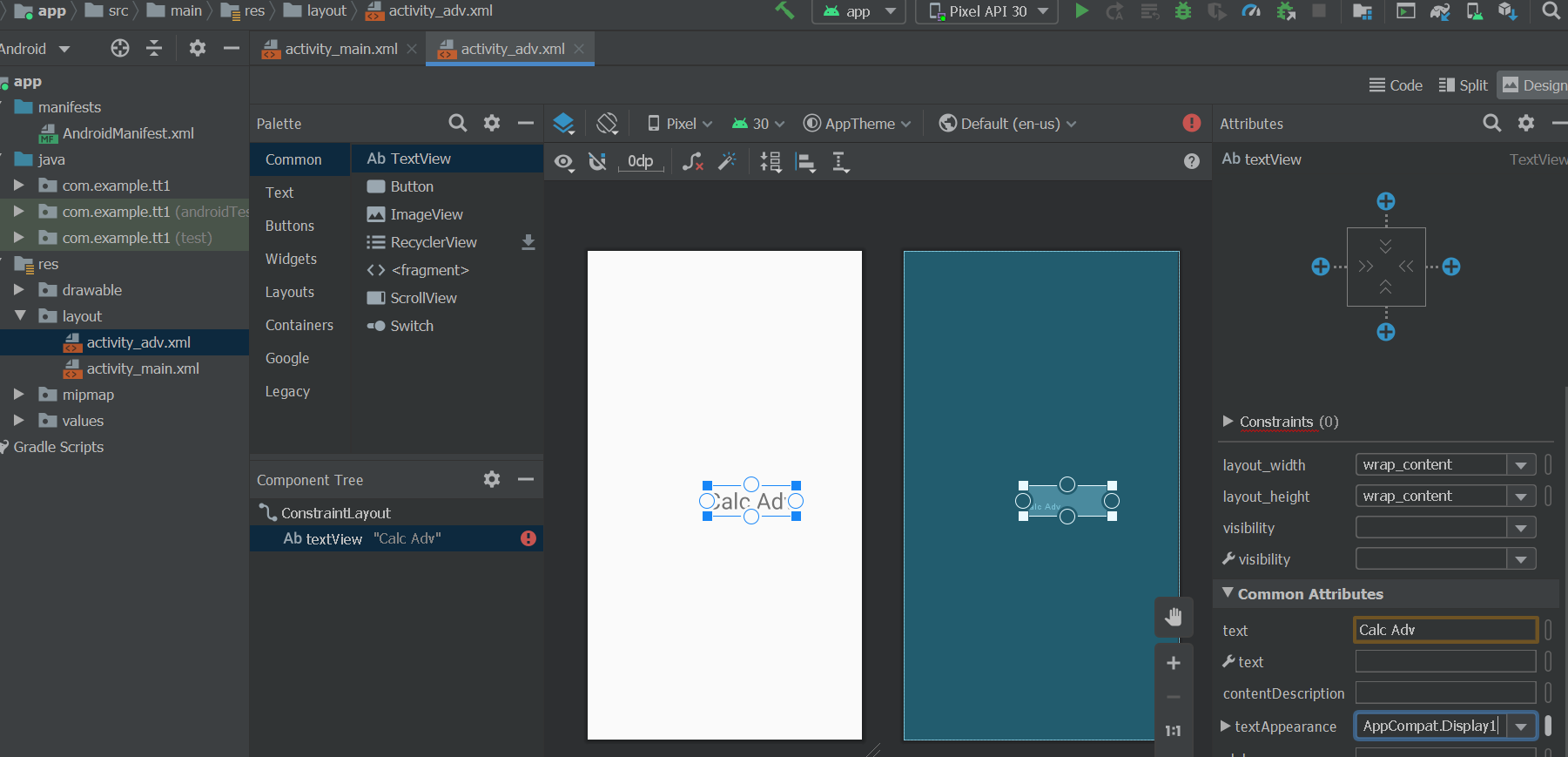
Task: Switch to the Split view
Action: [1463, 85]
